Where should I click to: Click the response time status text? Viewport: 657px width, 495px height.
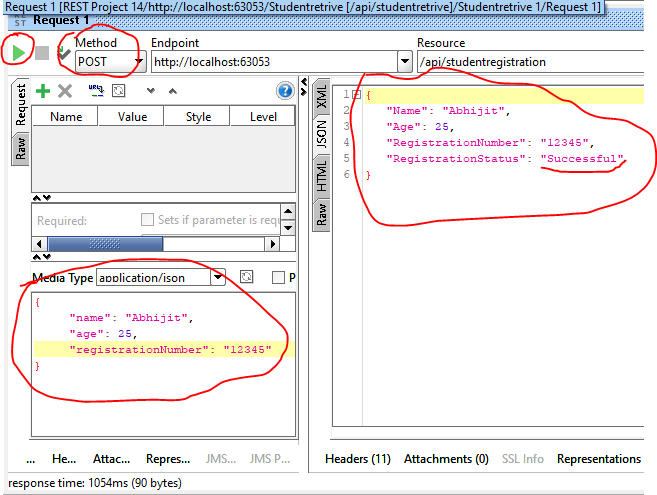click(x=95, y=483)
